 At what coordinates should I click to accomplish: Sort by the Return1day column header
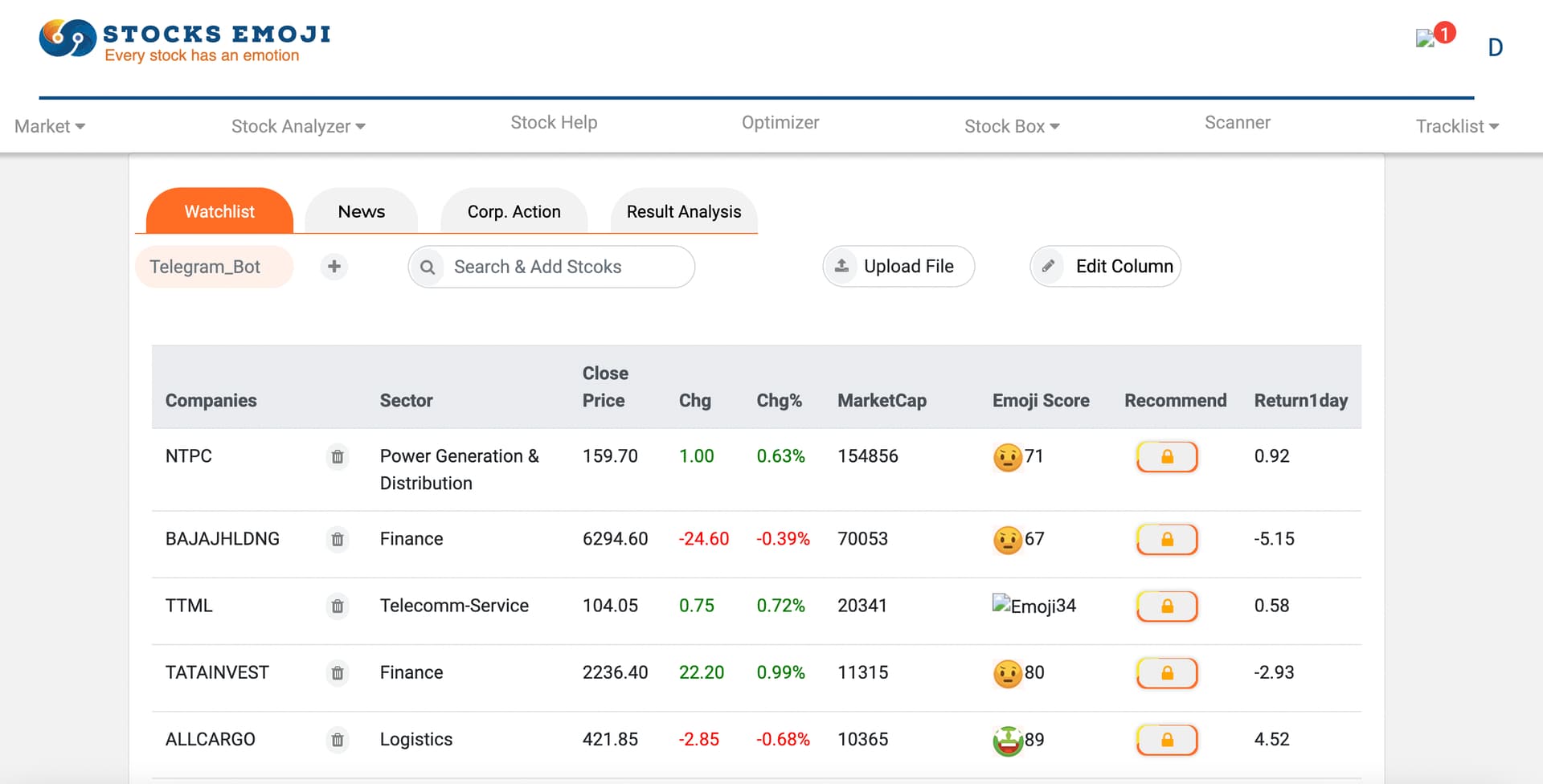[x=1301, y=400]
